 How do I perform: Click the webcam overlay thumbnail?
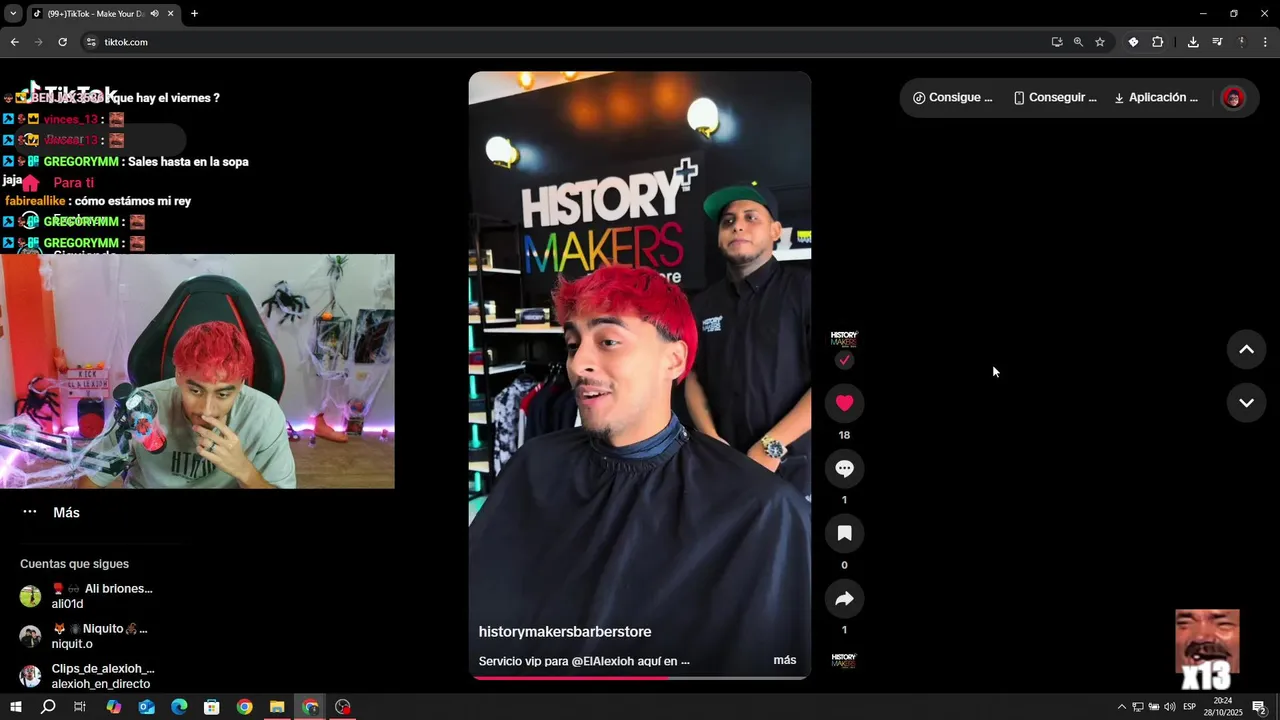point(197,371)
